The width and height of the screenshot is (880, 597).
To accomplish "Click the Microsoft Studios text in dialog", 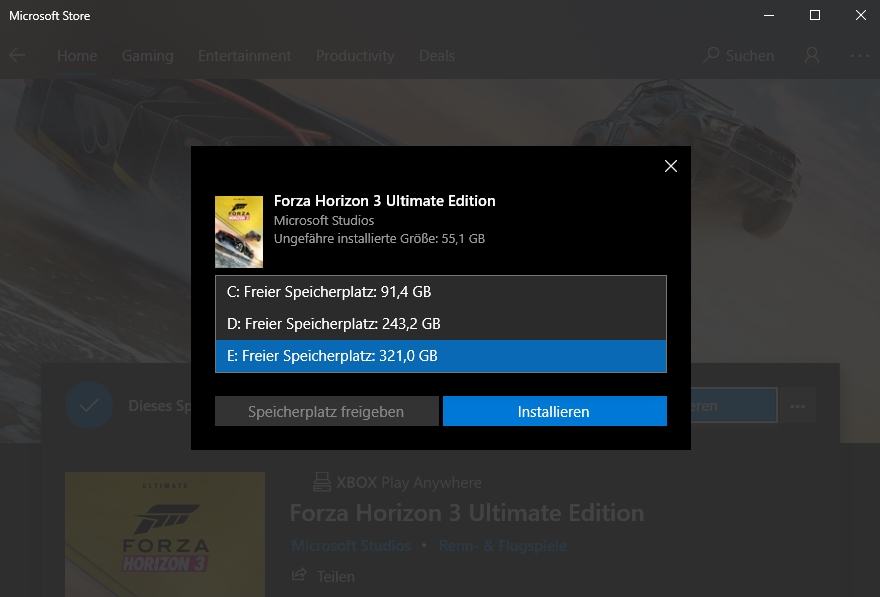I will tap(324, 221).
